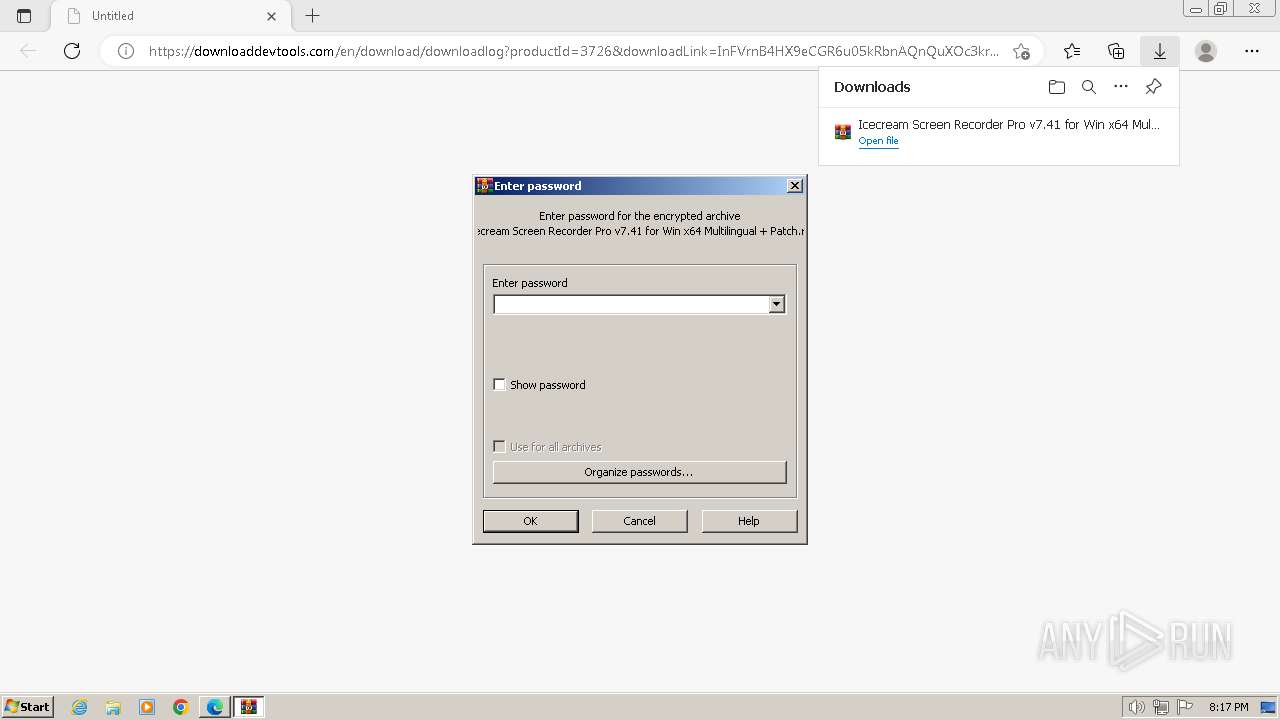The width and height of the screenshot is (1280, 720).
Task: Toggle Use for all archives checkbox
Action: coord(500,447)
